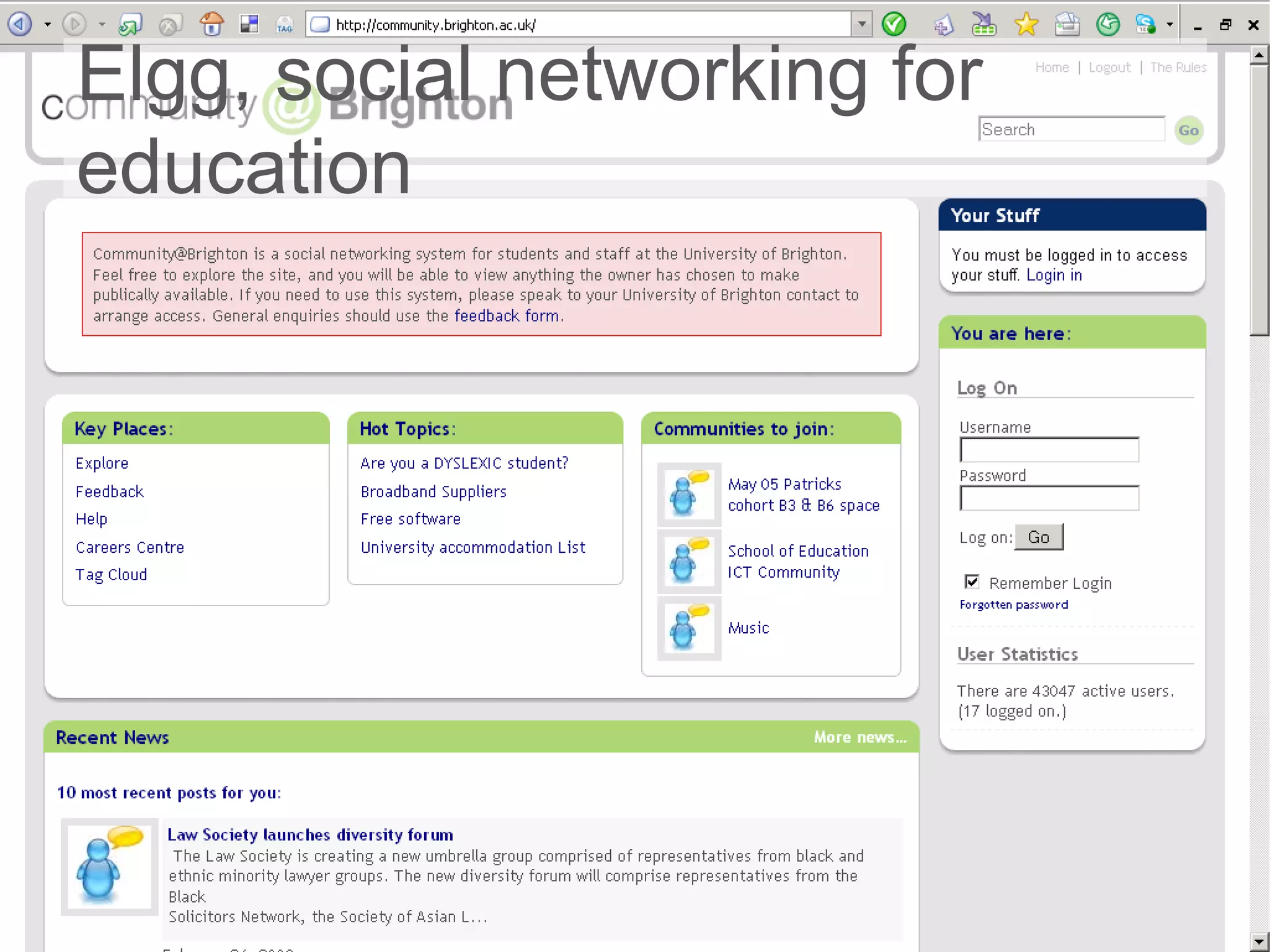This screenshot has width=1270, height=952.
Task: Click the browser back arrow button
Action: [x=20, y=25]
